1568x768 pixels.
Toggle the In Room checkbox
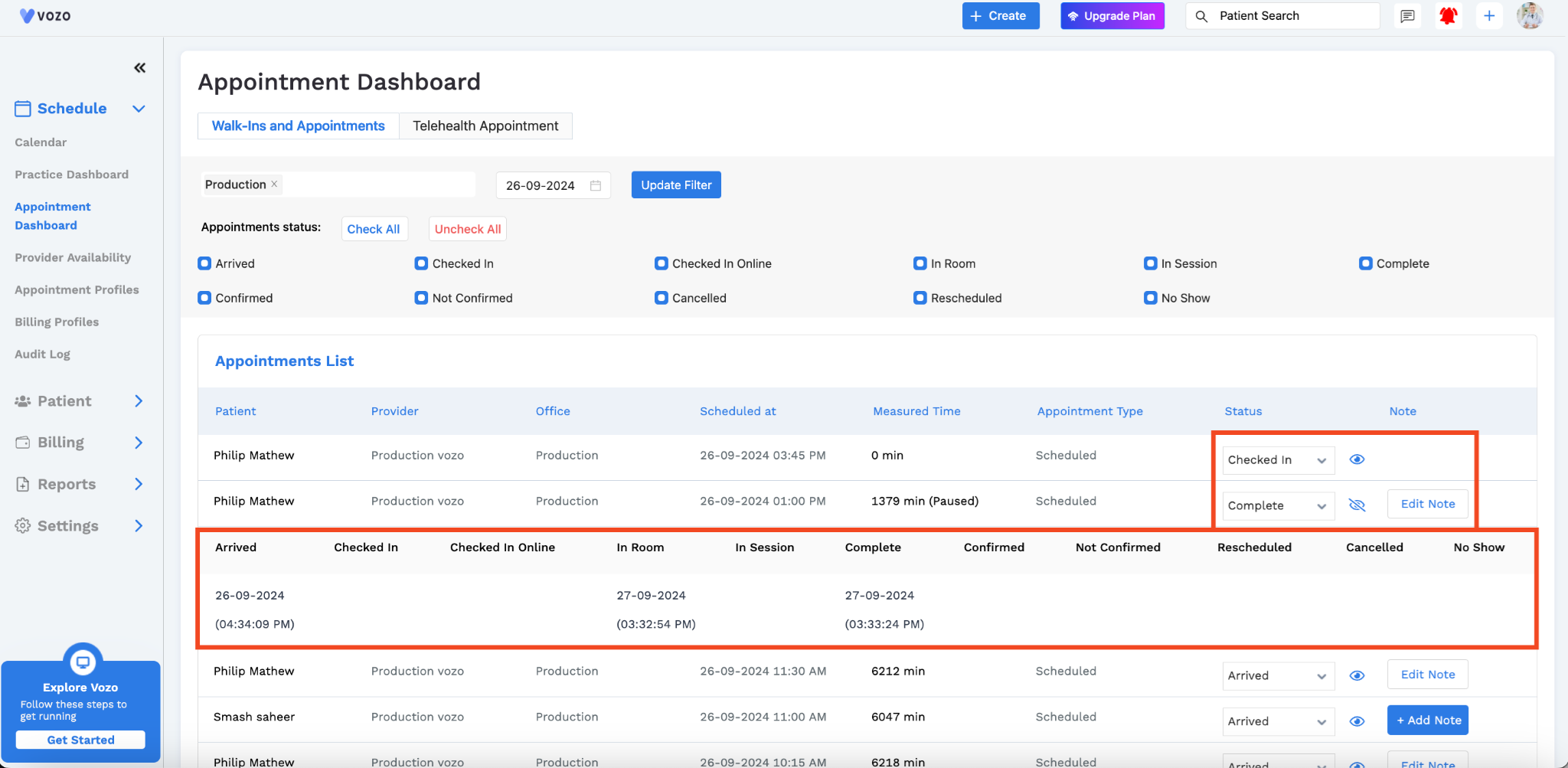[x=920, y=263]
